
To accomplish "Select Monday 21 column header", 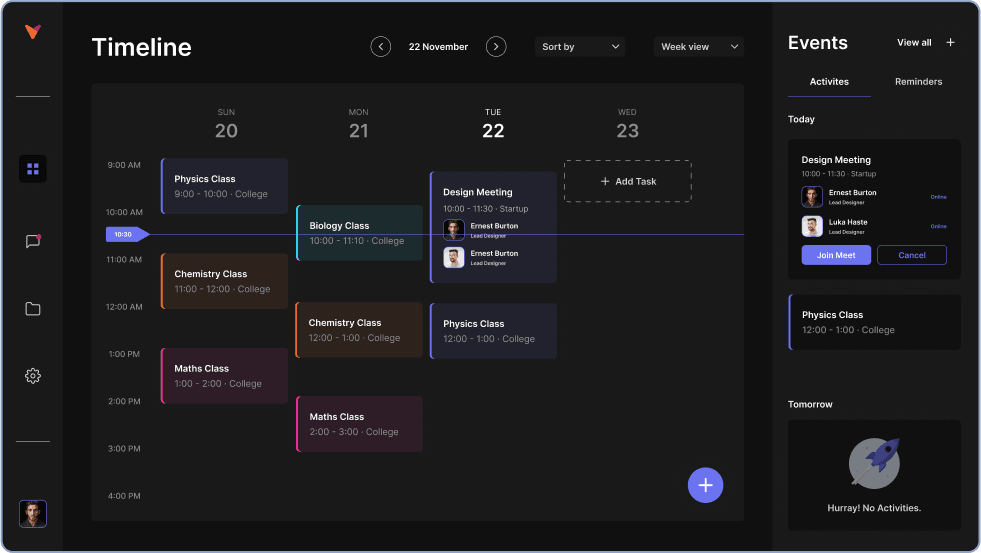I will pyautogui.click(x=358, y=124).
